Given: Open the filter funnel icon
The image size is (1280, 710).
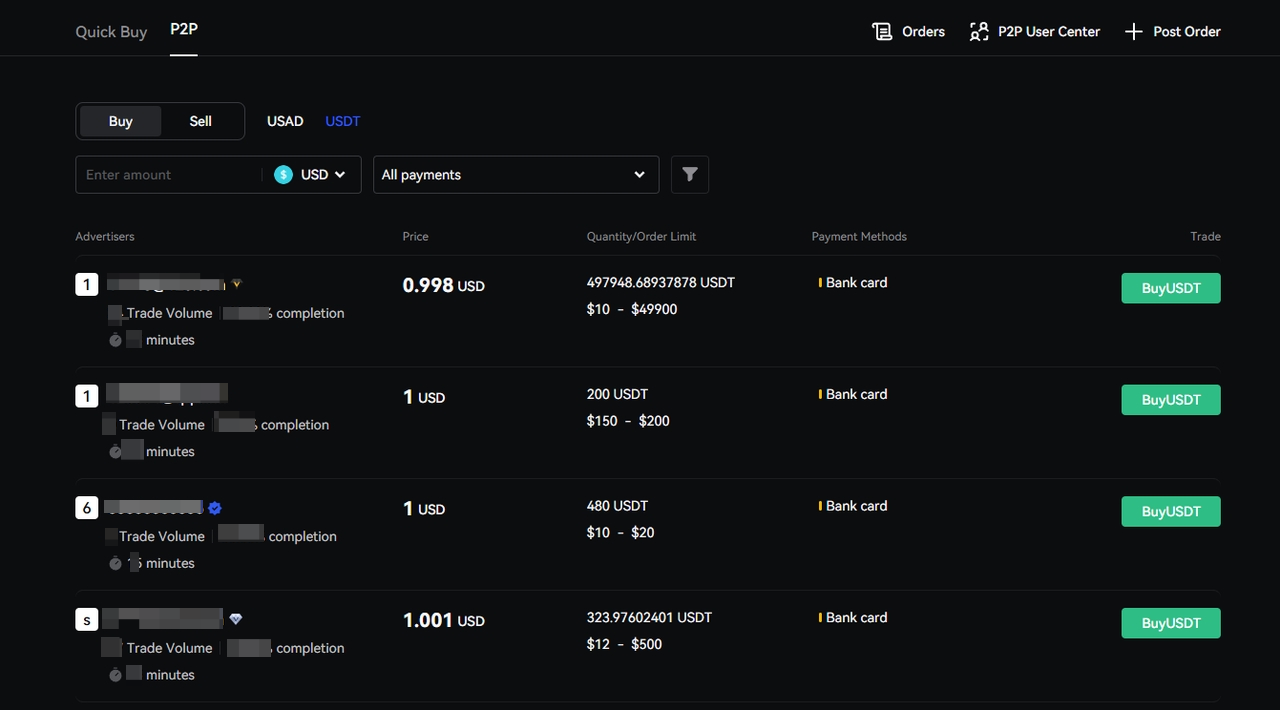Looking at the screenshot, I should [x=690, y=174].
